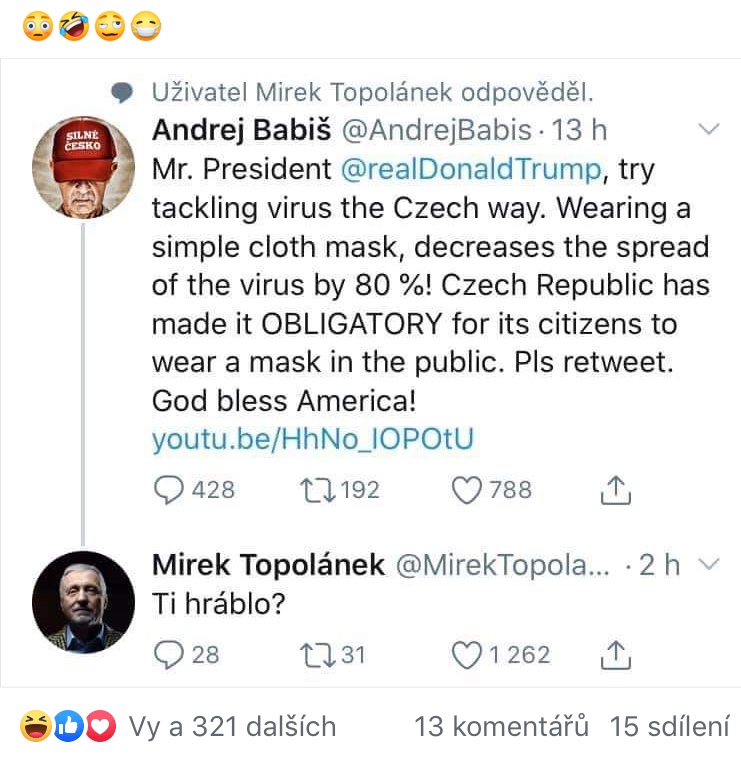Click the reaction emoji icons below post
The image size is (741, 759).
tap(67, 727)
